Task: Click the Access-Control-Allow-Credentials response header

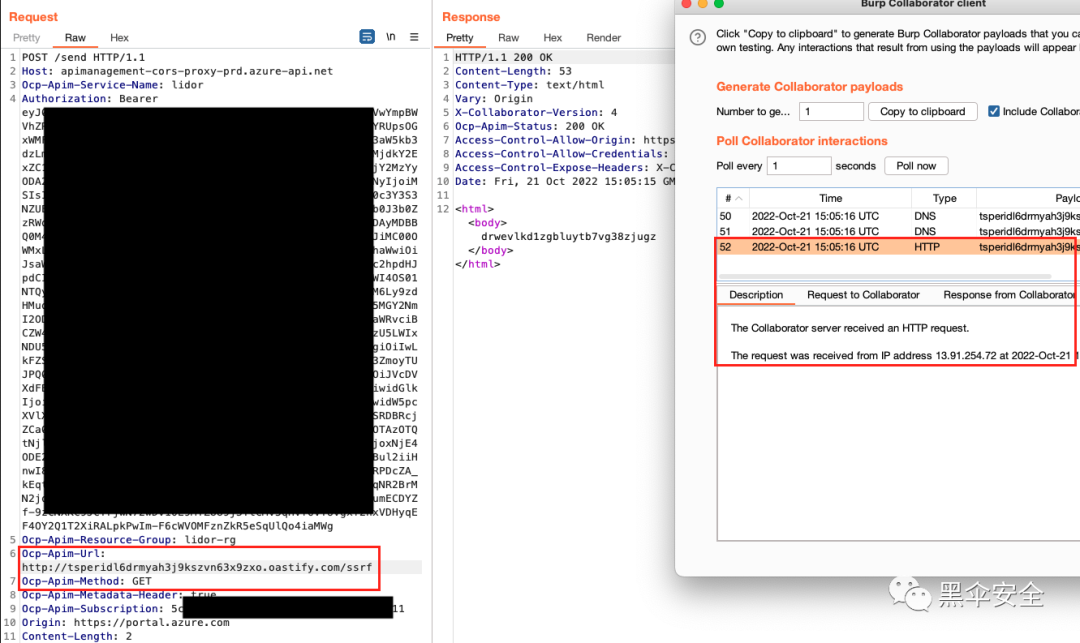Action: coord(561,154)
